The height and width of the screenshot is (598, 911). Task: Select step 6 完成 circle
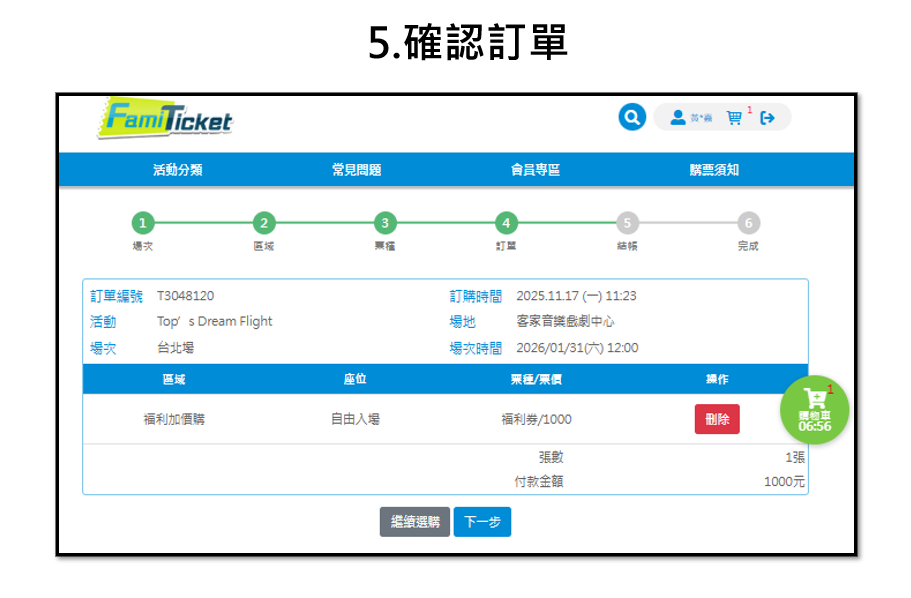pos(748,223)
